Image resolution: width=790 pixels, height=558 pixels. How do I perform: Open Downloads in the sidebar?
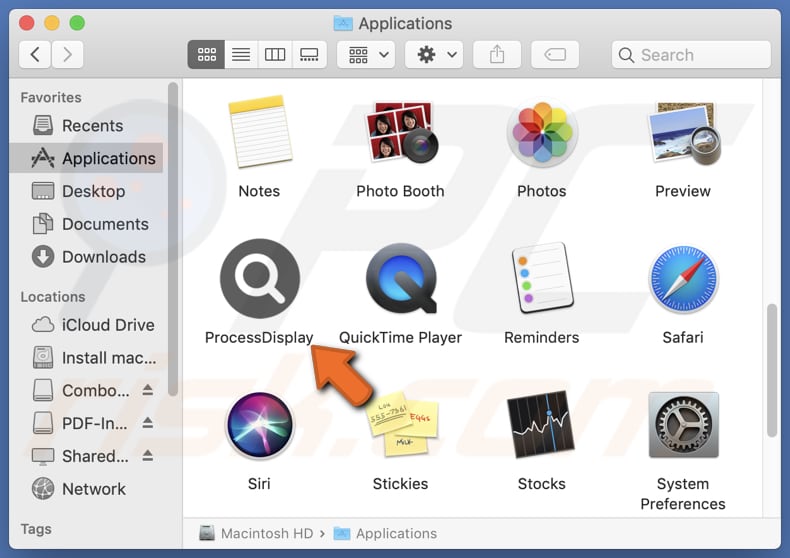pyautogui.click(x=86, y=257)
